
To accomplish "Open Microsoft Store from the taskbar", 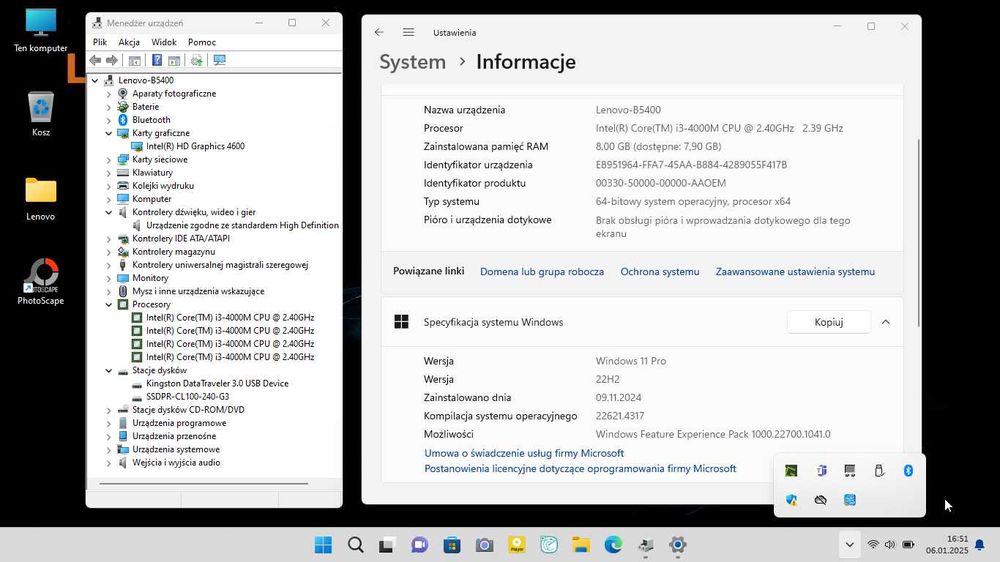I will point(452,545).
